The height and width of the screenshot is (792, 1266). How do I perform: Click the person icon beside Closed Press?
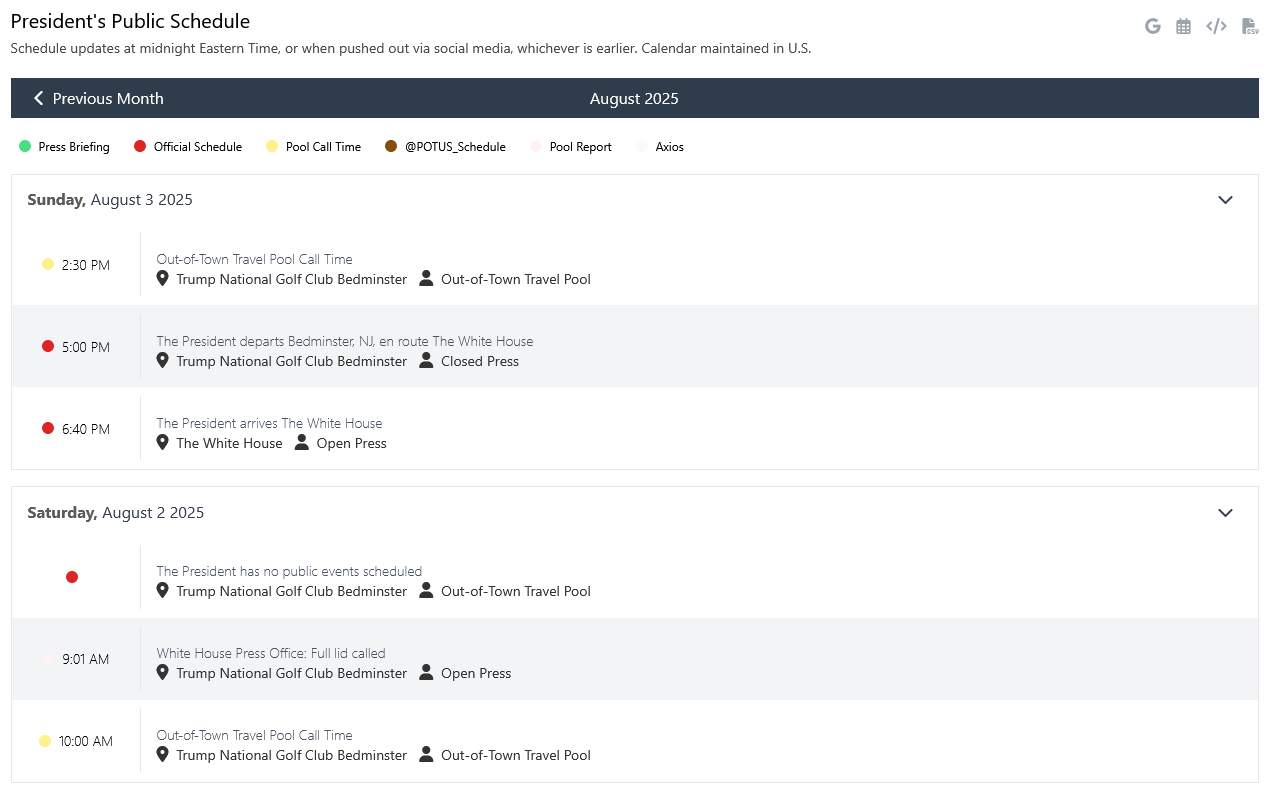click(426, 360)
